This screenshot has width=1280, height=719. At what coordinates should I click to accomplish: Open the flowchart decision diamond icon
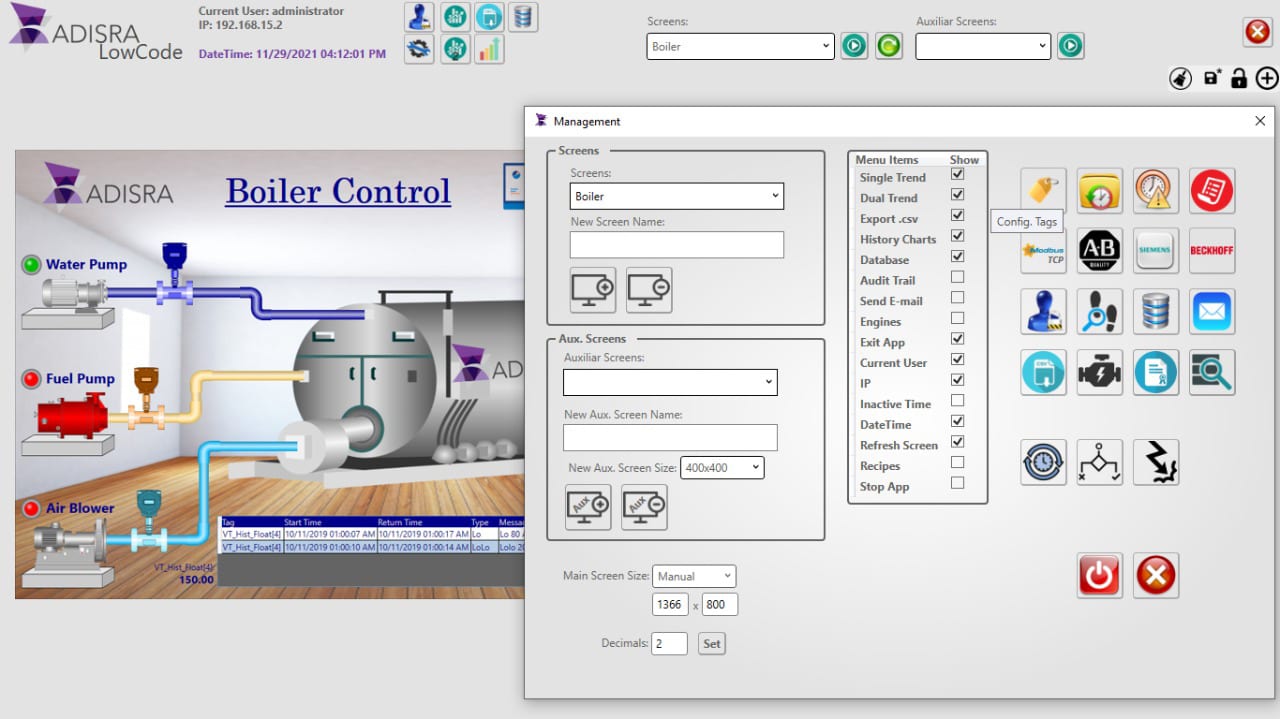[x=1099, y=462]
